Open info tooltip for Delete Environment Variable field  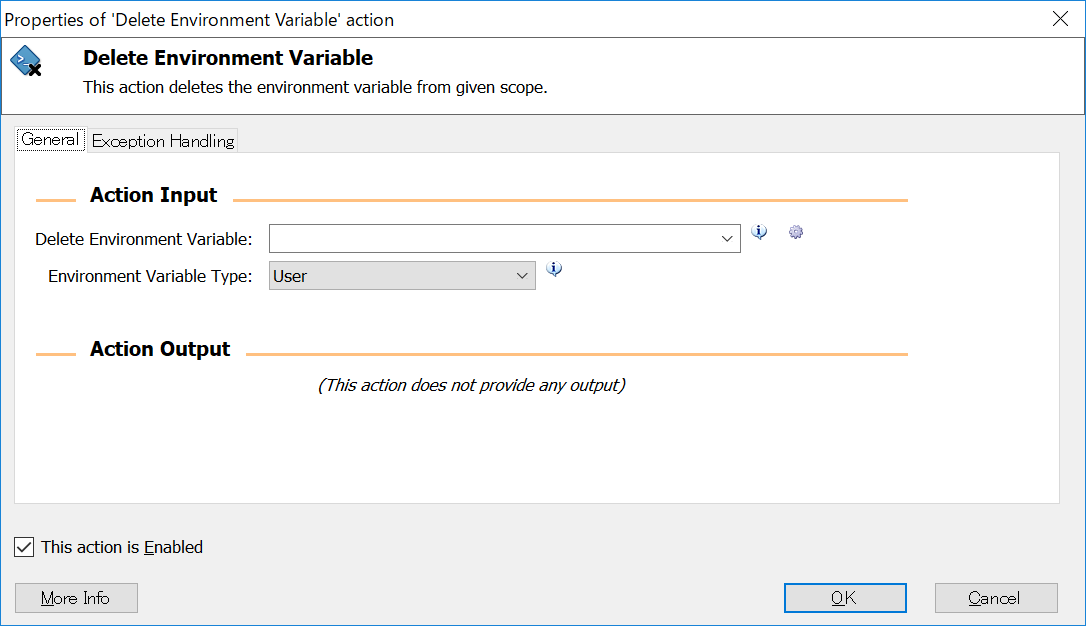click(x=759, y=232)
